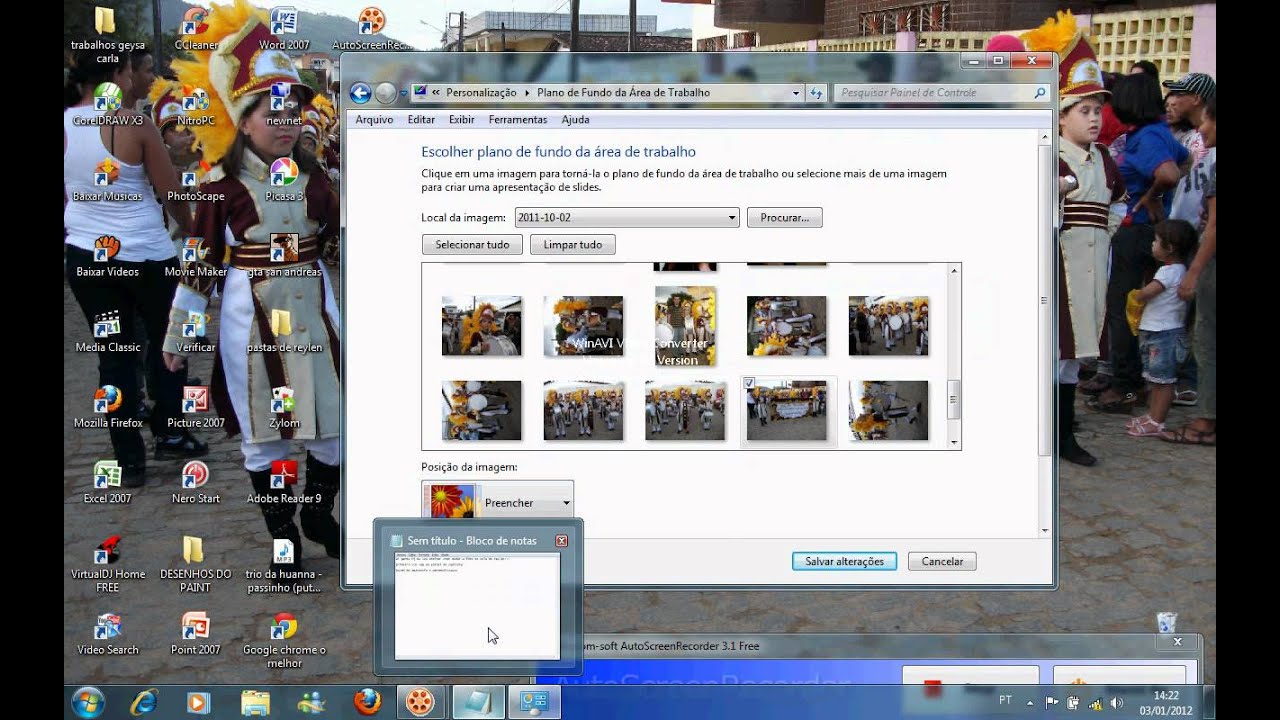The width and height of the screenshot is (1280, 720).
Task: Click the Procurar... button
Action: (785, 217)
